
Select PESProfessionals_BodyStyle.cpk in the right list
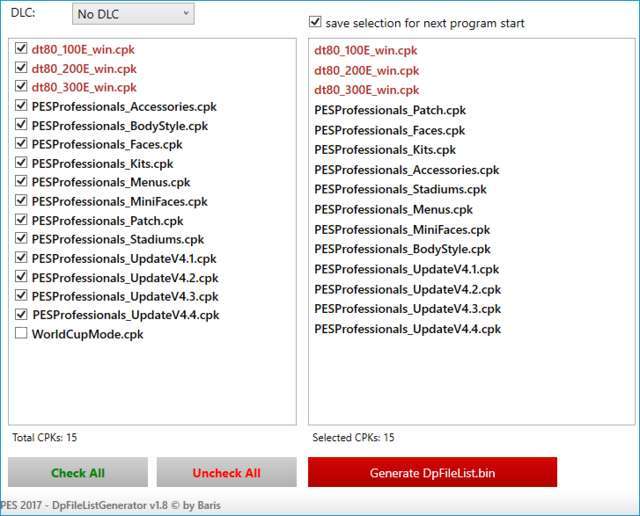402,249
